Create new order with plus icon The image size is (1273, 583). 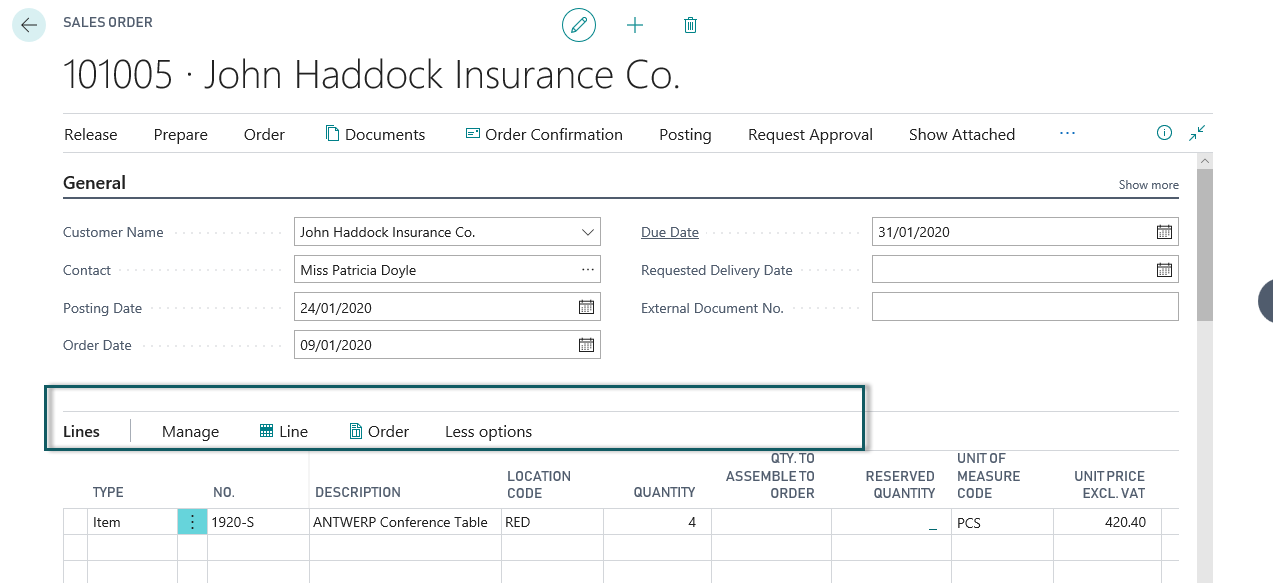(x=635, y=25)
